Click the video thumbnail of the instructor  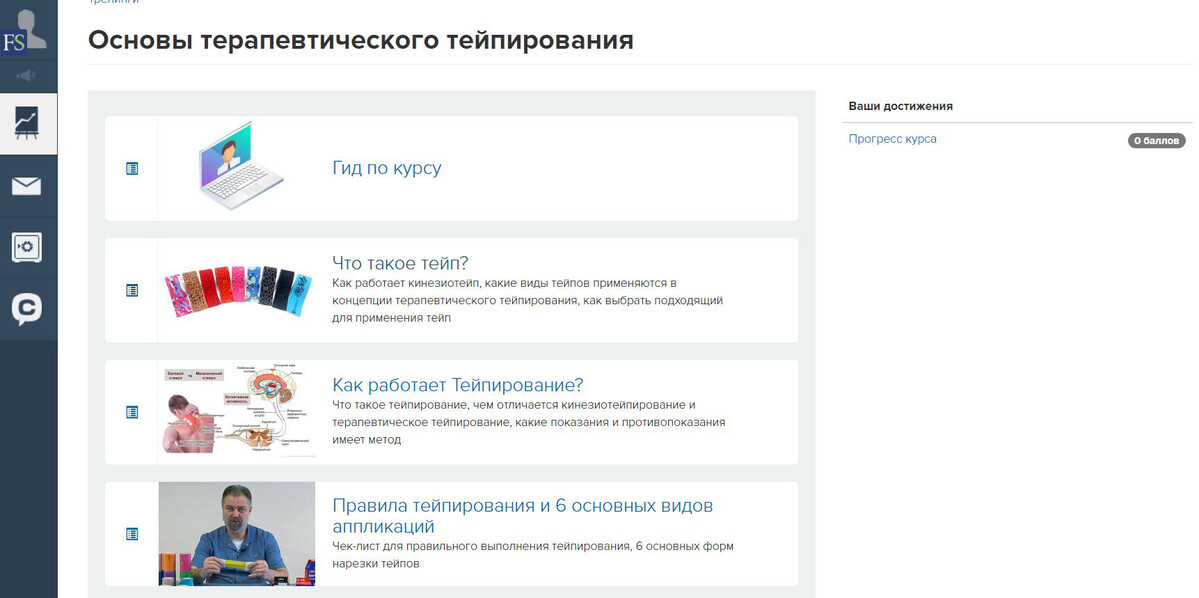click(x=236, y=534)
